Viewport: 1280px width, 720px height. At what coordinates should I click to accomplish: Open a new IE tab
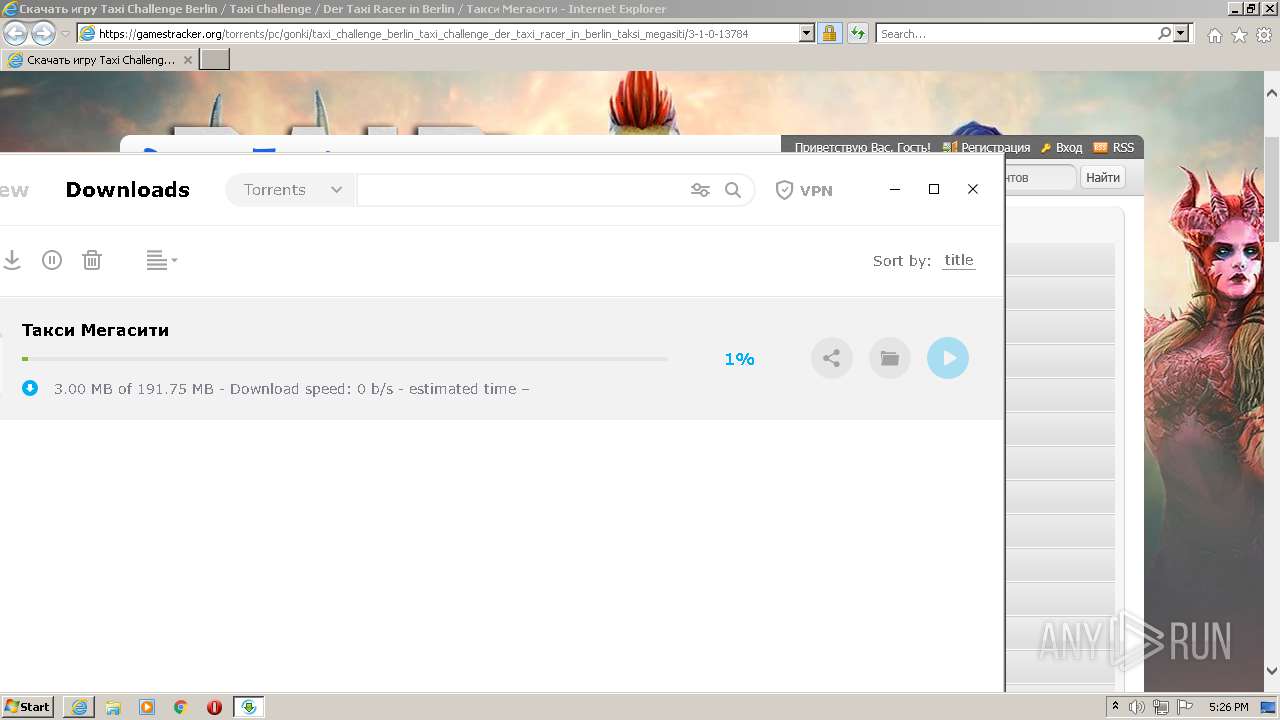[215, 60]
